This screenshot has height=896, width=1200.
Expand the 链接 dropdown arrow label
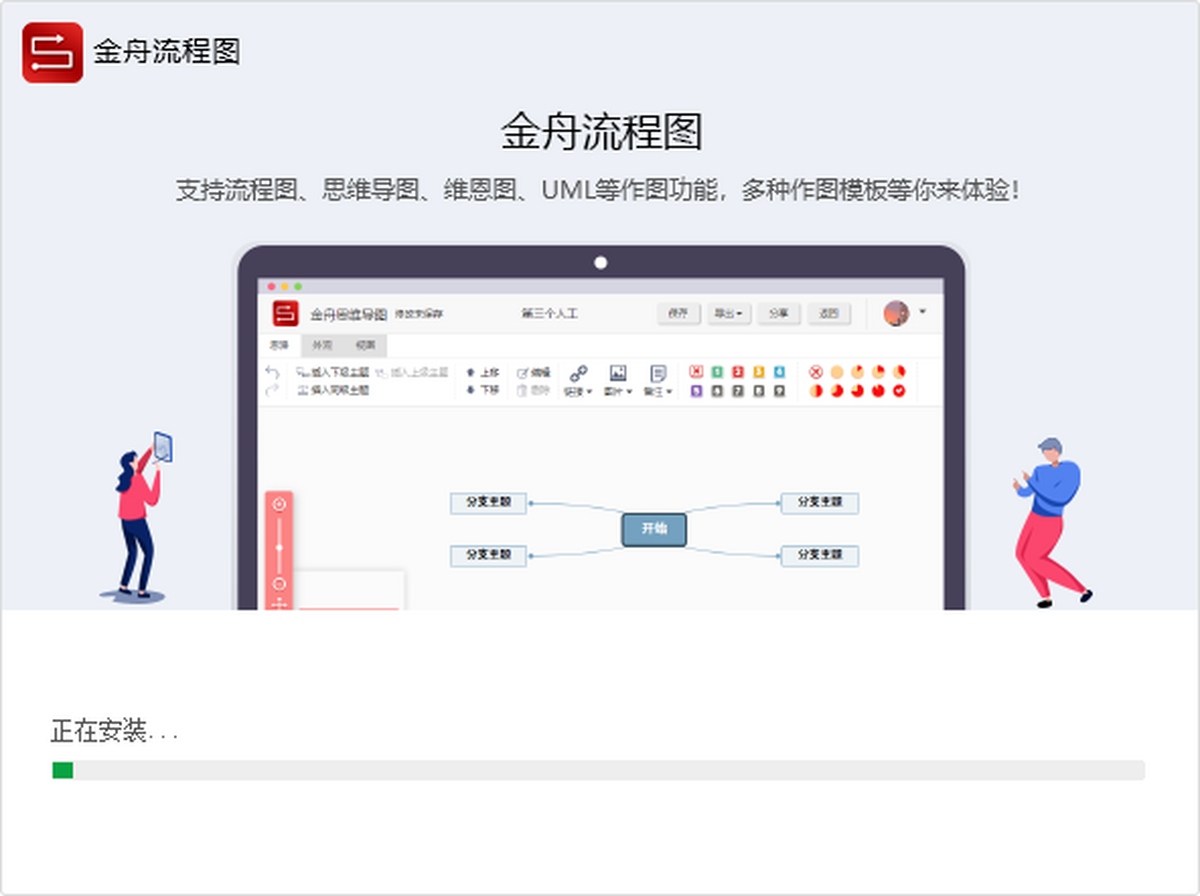[x=578, y=392]
